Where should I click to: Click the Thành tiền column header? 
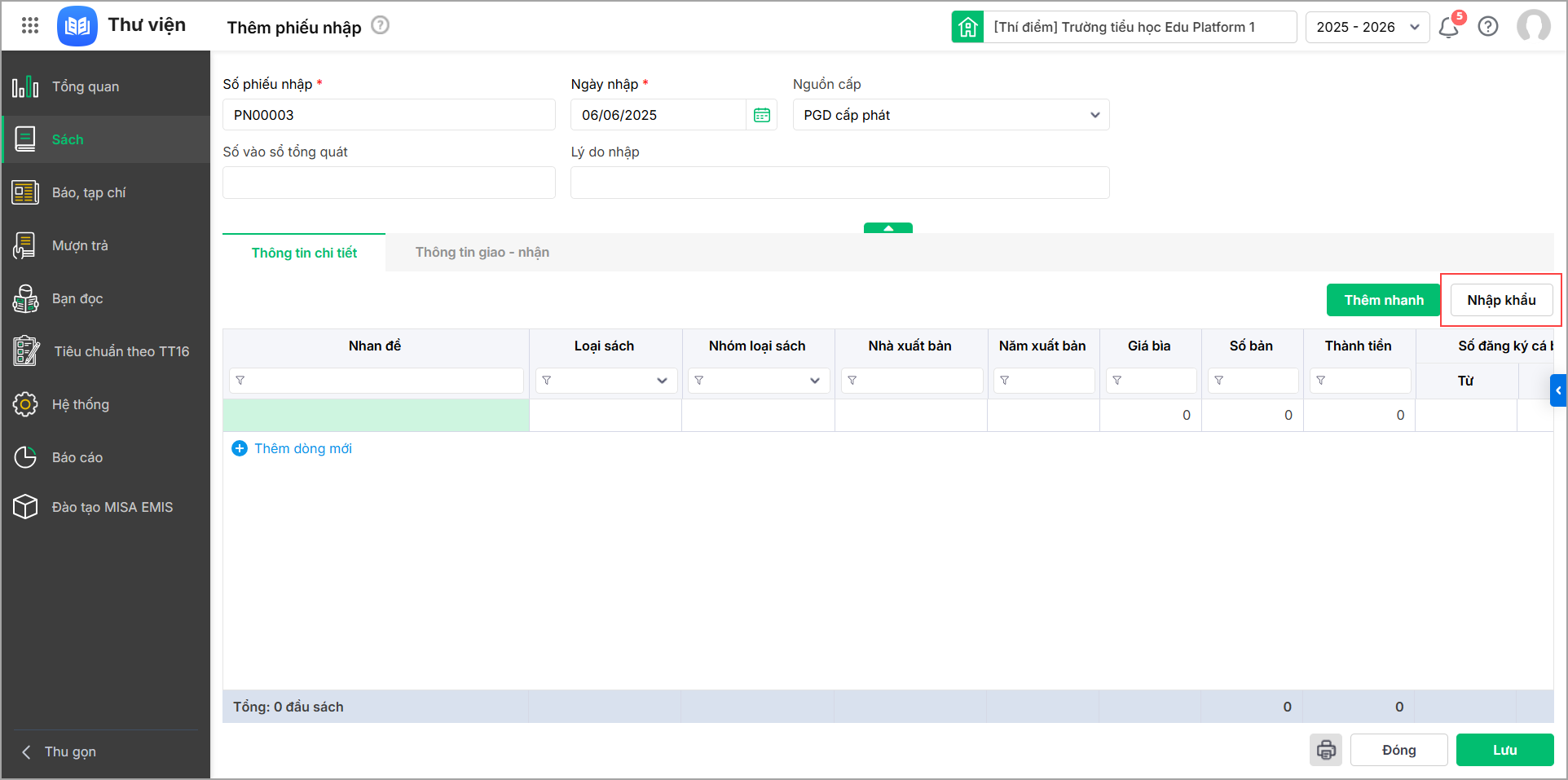[1359, 346]
